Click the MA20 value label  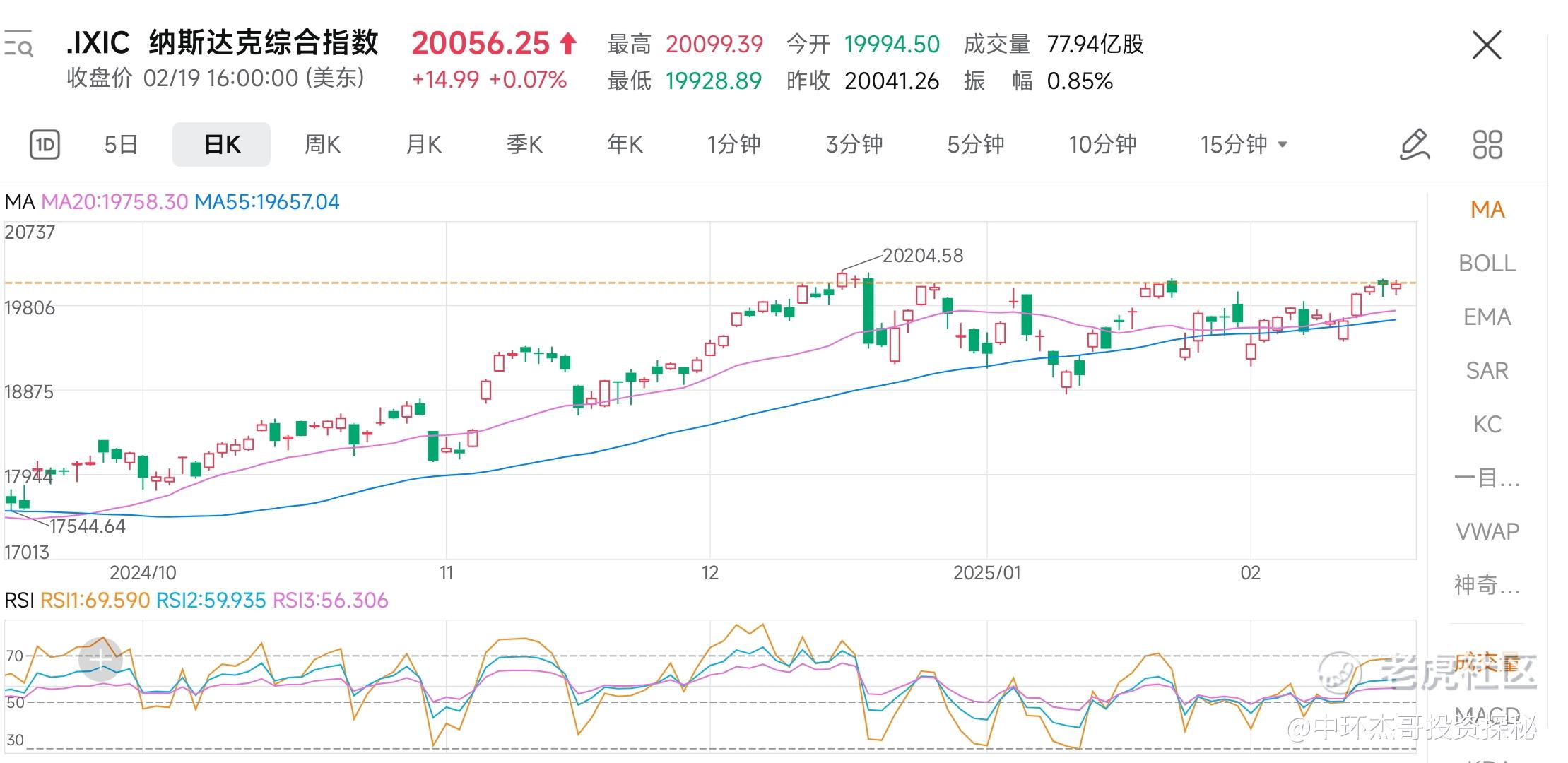click(114, 202)
